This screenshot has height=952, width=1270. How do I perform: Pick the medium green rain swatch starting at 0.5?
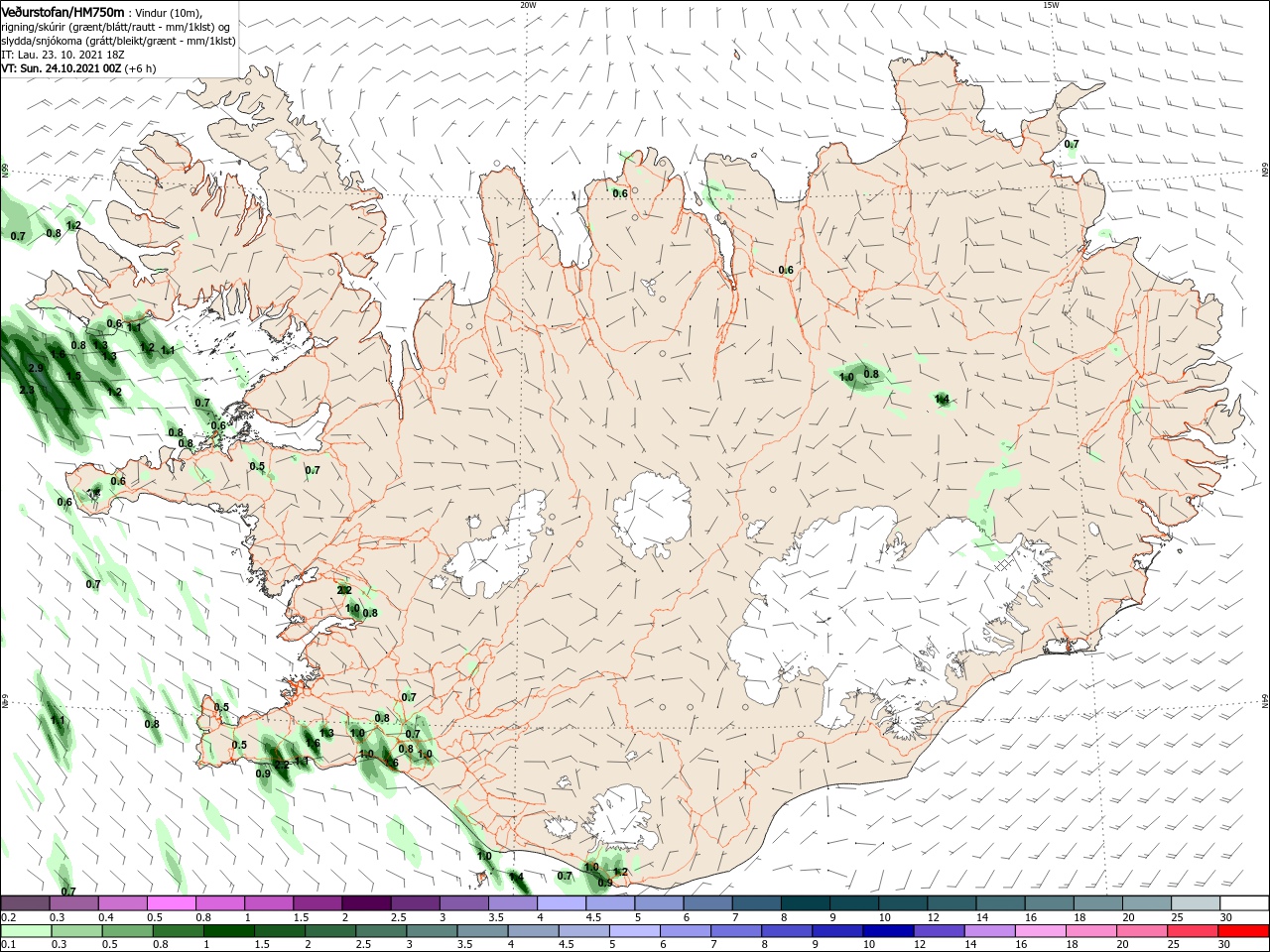(127, 931)
